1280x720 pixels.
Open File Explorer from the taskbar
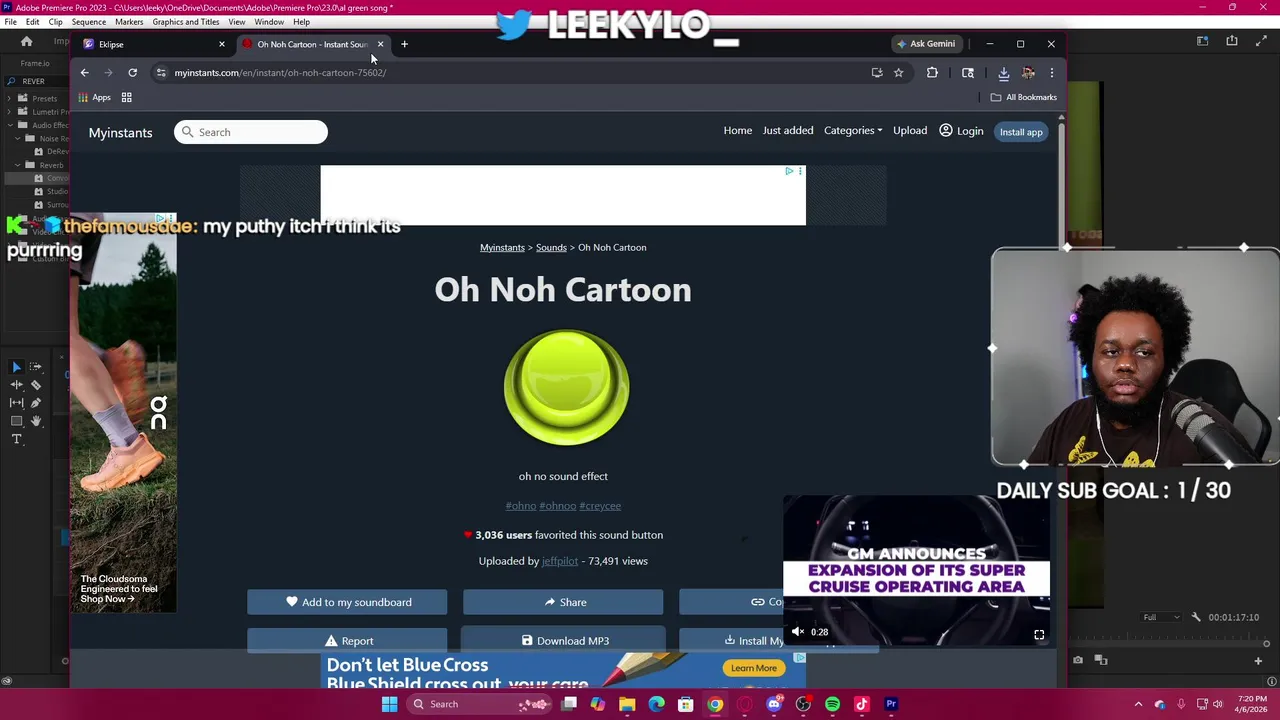(627, 704)
